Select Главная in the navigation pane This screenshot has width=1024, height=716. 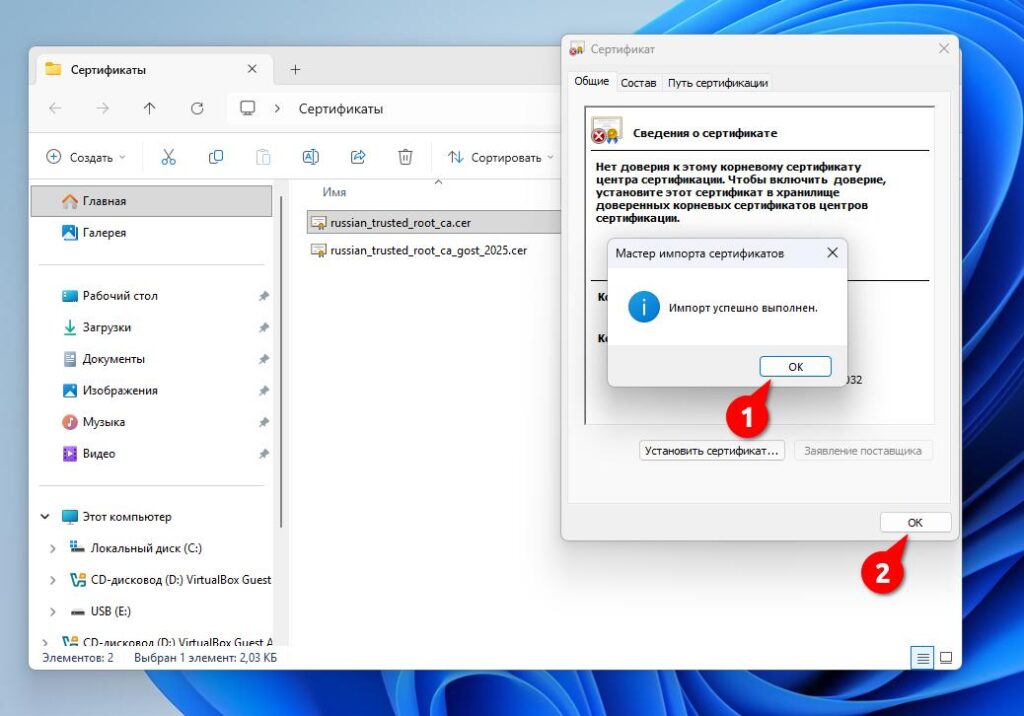tap(152, 201)
